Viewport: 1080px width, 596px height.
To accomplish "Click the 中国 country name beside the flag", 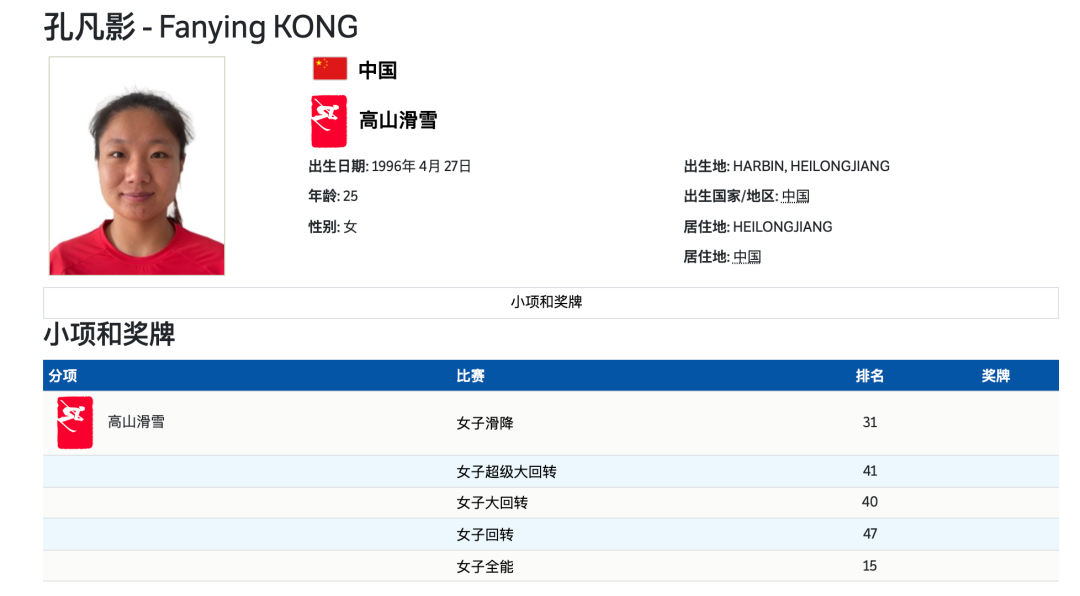I will point(377,70).
